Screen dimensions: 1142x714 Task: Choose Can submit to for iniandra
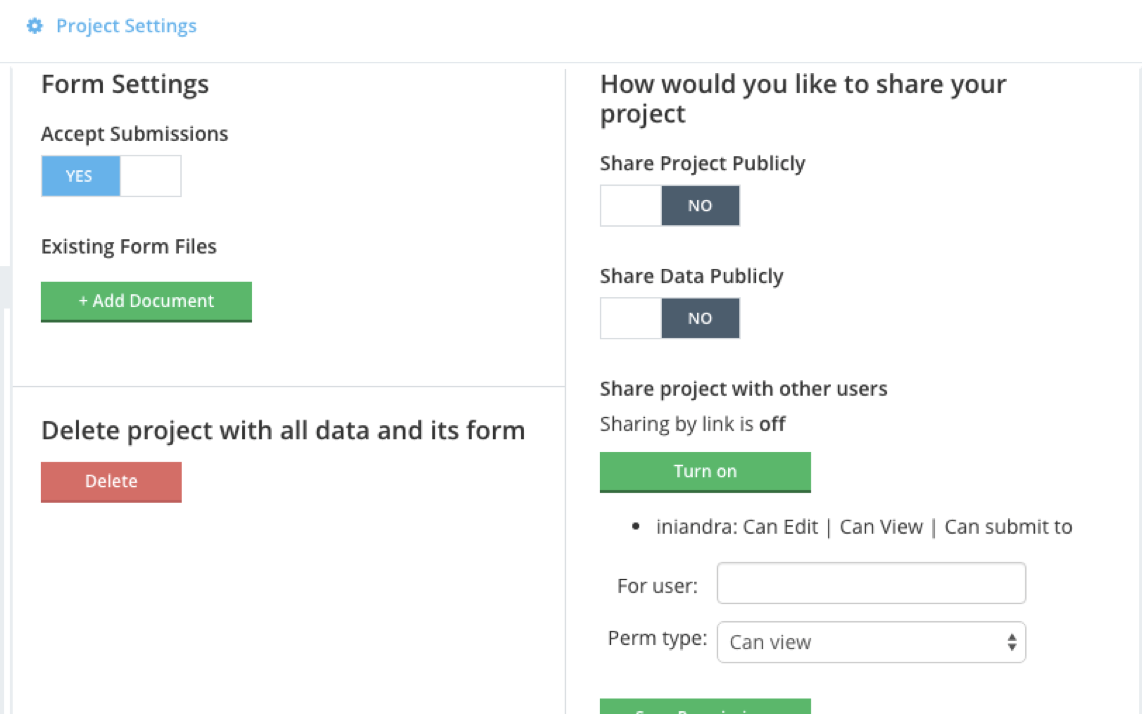pos(1008,526)
